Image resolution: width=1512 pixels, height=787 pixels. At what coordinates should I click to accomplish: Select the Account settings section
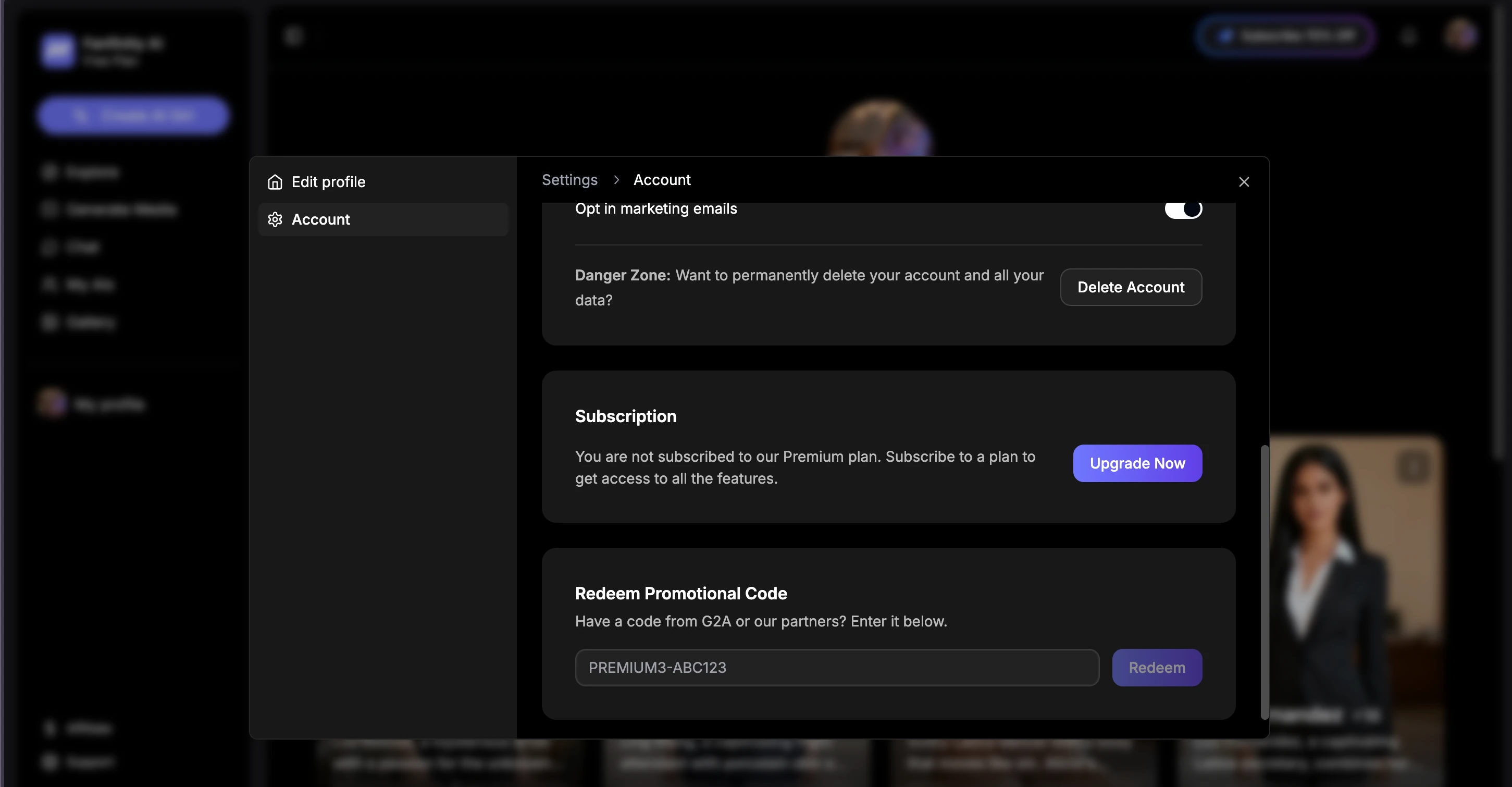(383, 219)
